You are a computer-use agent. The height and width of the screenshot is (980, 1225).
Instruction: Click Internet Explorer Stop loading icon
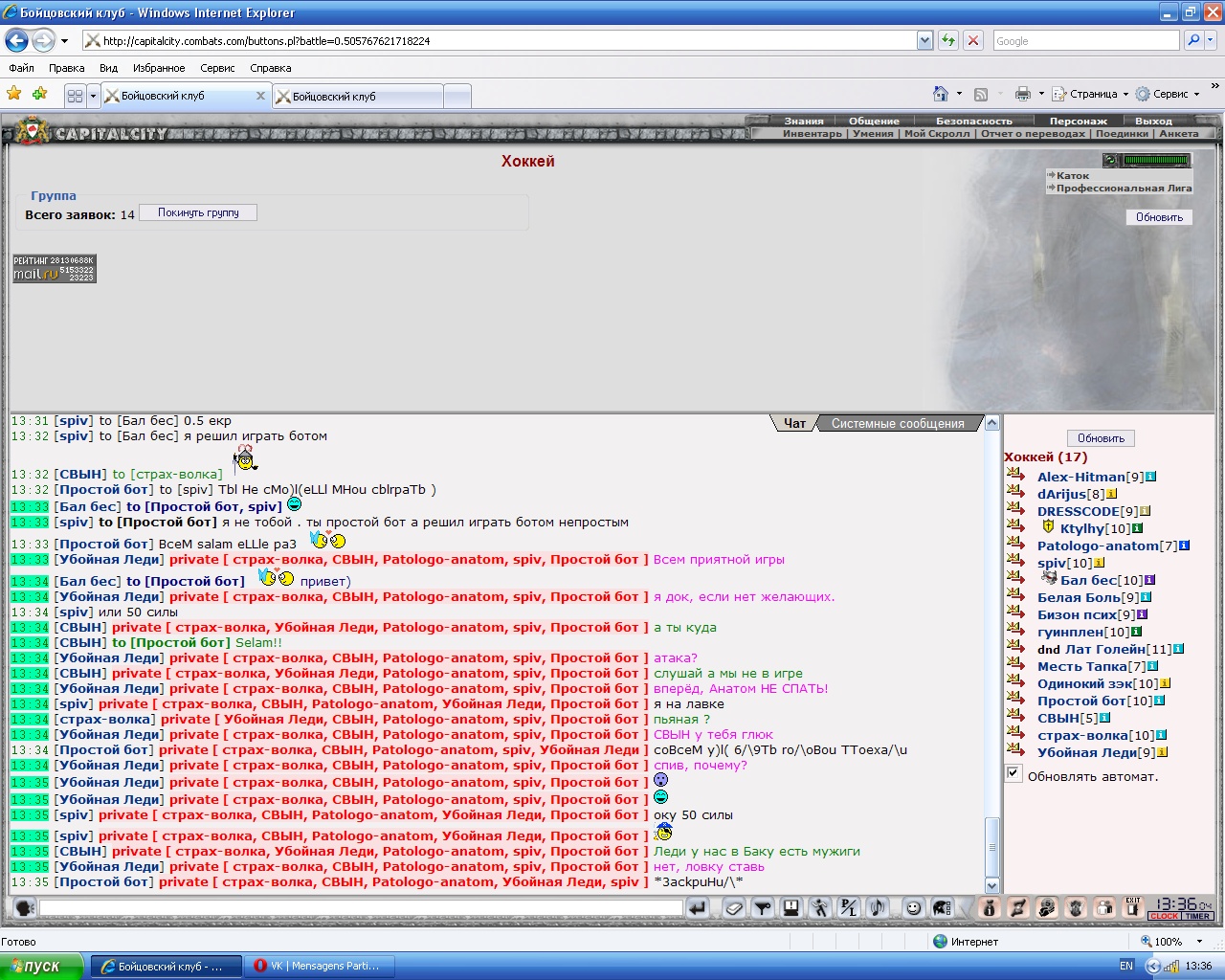973,40
